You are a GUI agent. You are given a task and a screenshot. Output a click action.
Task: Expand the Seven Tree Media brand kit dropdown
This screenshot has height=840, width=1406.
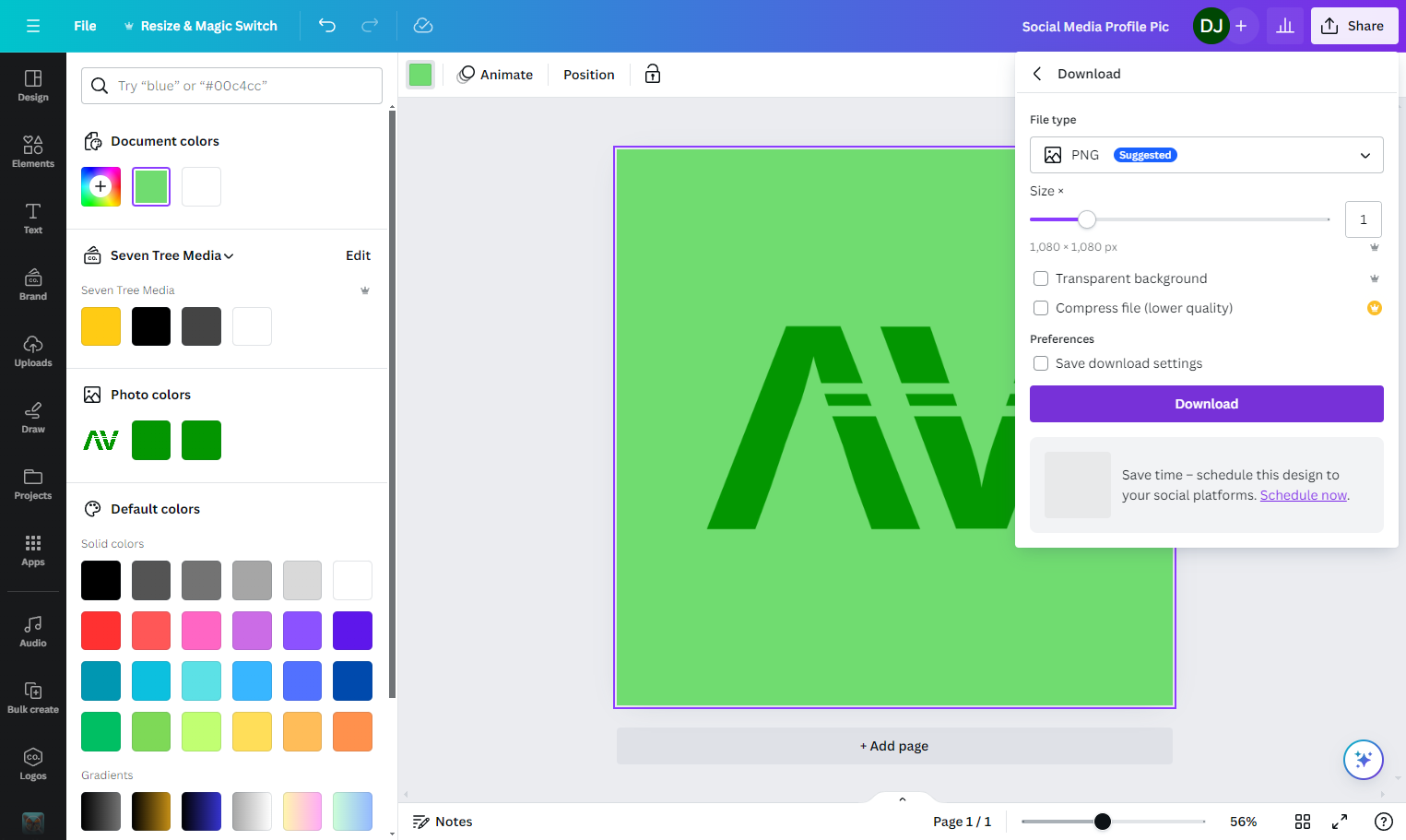click(171, 255)
